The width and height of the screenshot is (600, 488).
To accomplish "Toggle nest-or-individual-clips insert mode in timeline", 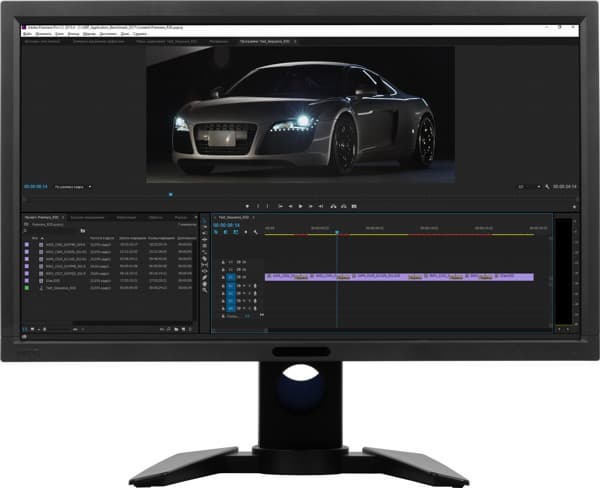I will tap(216, 232).
